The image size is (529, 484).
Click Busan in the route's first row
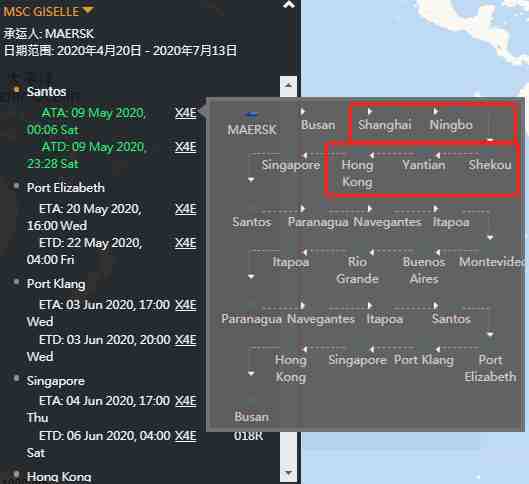click(318, 125)
